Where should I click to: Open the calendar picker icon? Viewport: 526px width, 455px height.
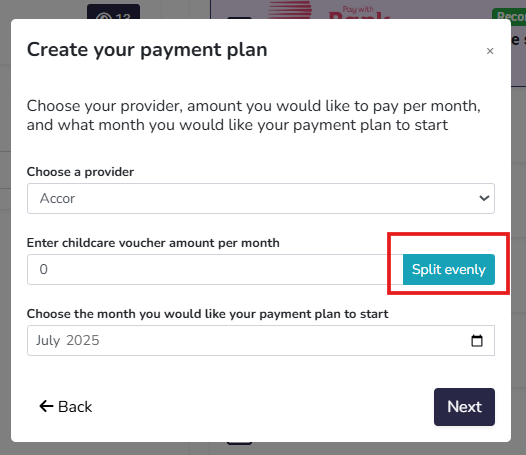(477, 341)
